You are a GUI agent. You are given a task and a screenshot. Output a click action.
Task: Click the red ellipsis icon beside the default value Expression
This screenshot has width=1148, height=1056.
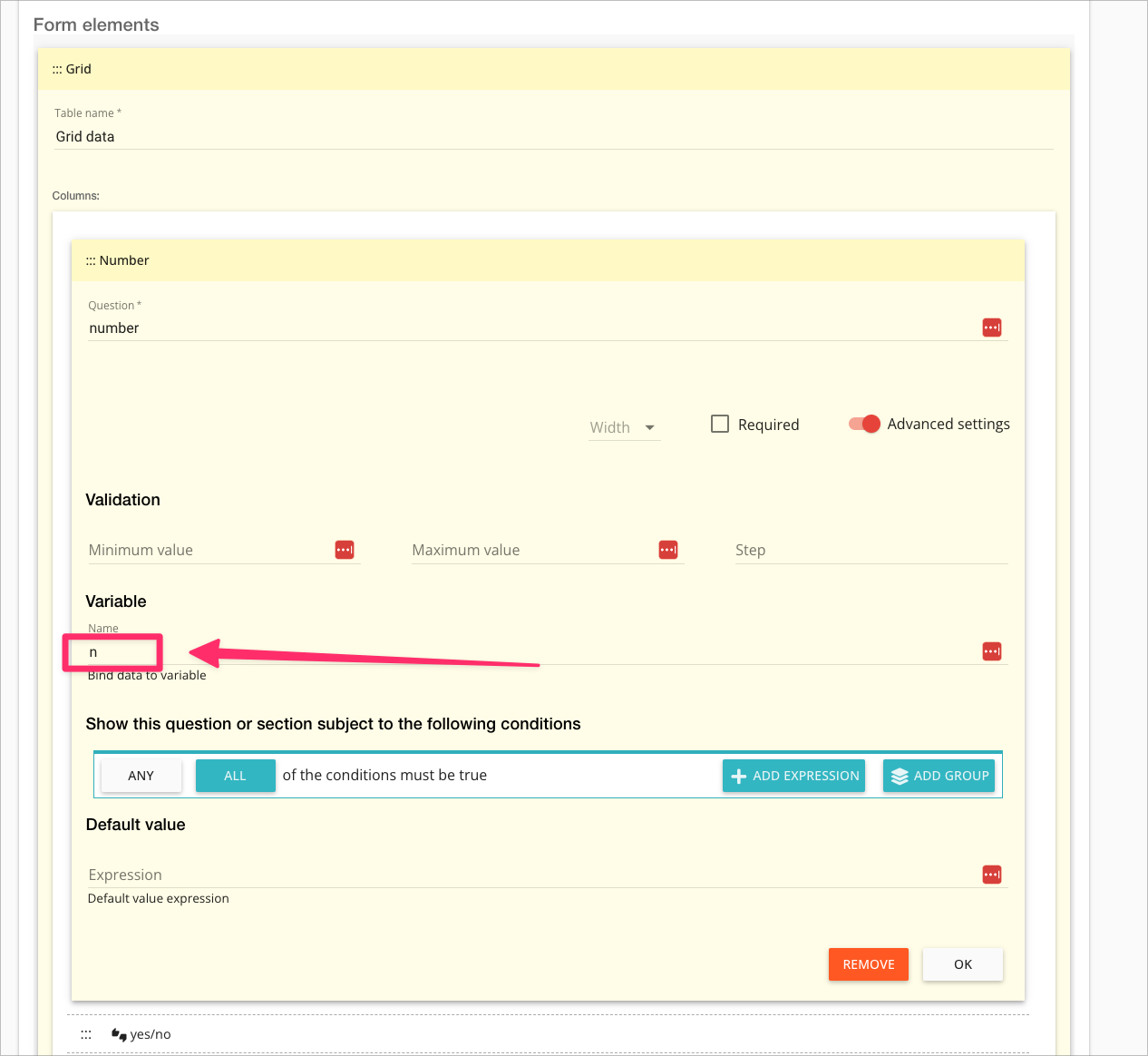point(991,874)
